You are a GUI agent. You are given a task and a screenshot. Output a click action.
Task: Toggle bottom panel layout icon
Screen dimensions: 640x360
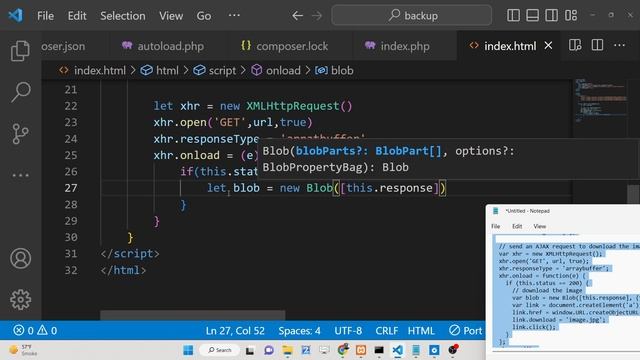532,16
